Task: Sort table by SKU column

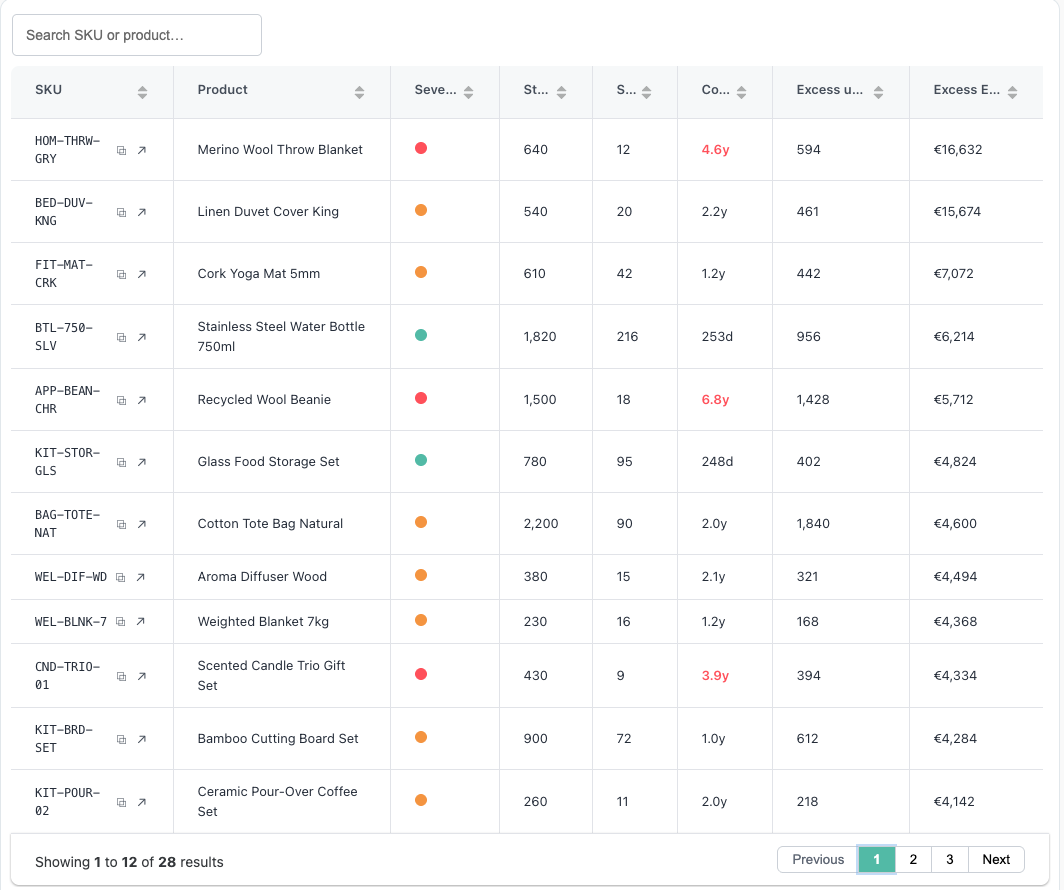Action: click(142, 92)
